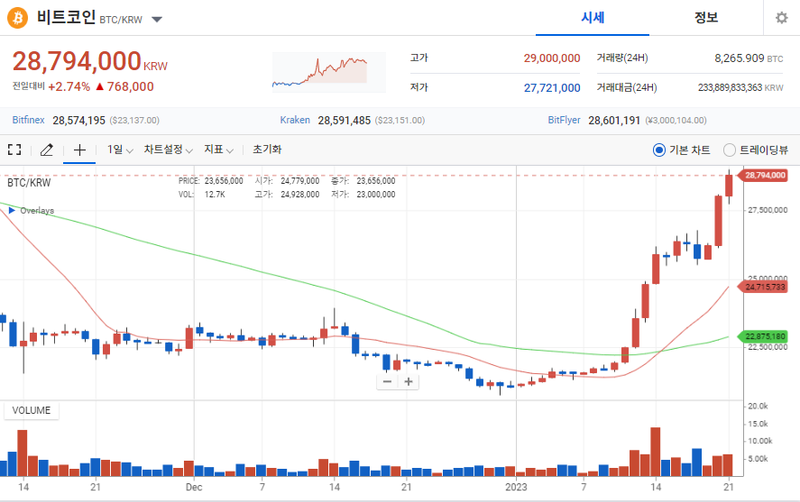Open the 정보 tab

(706, 18)
